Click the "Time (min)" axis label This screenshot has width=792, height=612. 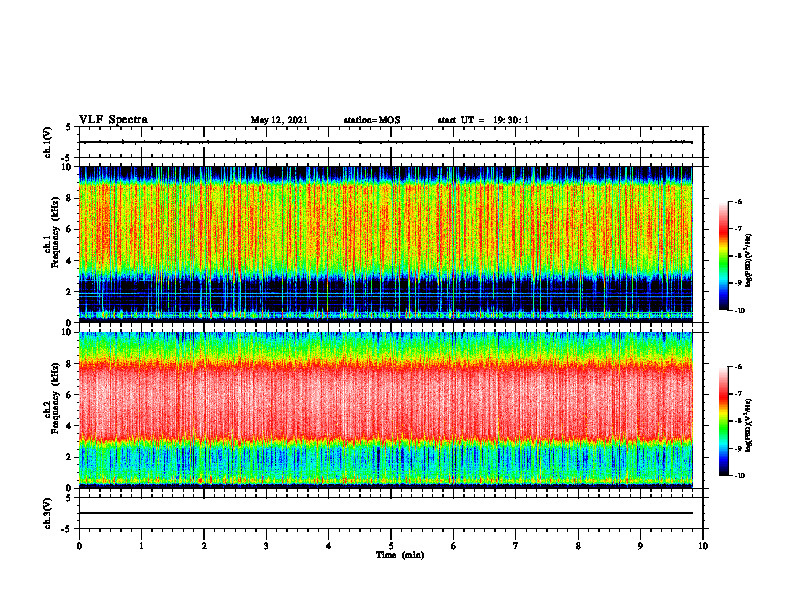pyautogui.click(x=400, y=555)
